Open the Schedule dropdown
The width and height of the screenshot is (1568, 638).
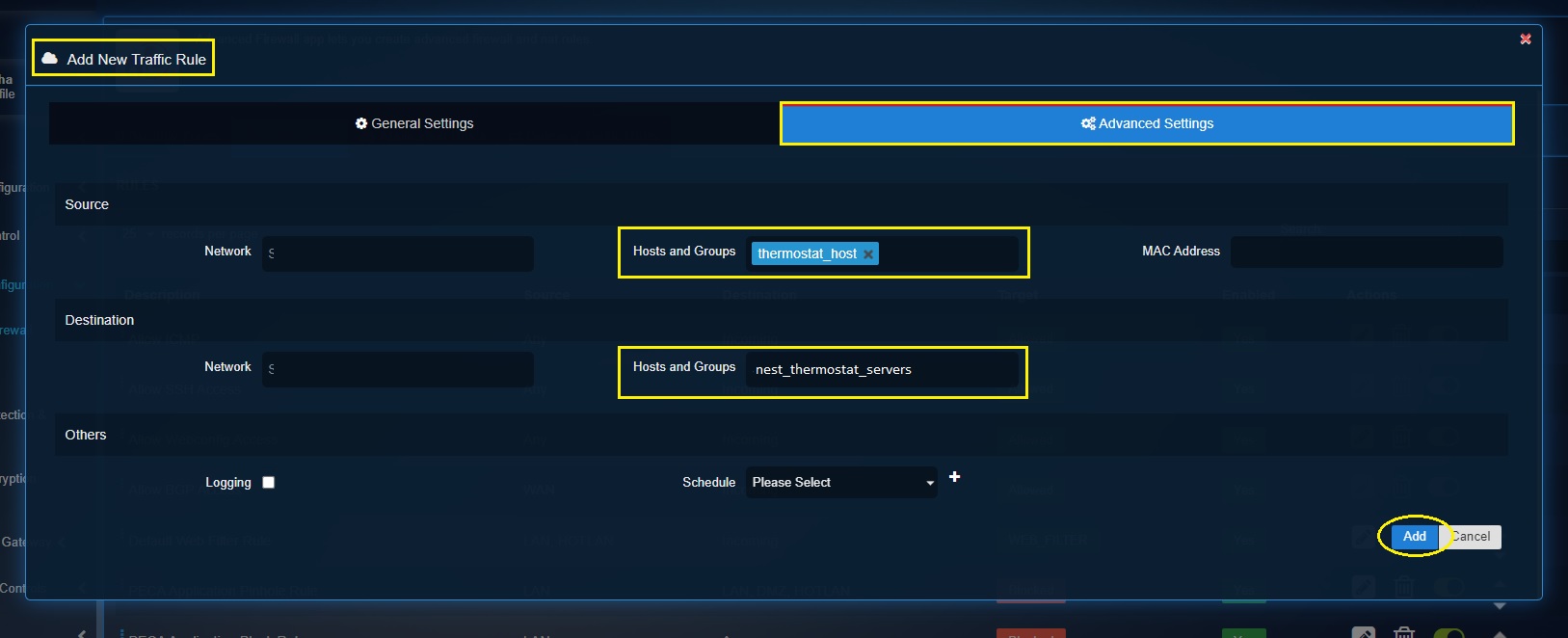pyautogui.click(x=841, y=482)
